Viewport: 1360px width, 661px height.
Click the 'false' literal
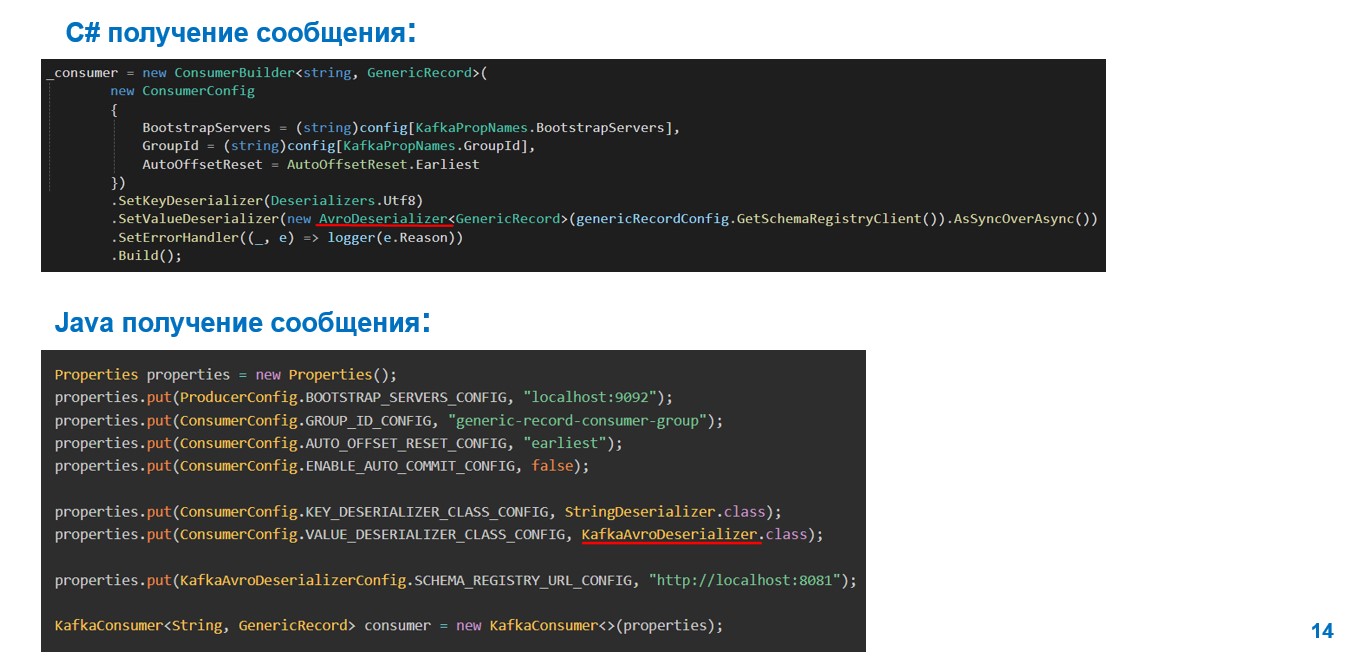click(x=552, y=466)
